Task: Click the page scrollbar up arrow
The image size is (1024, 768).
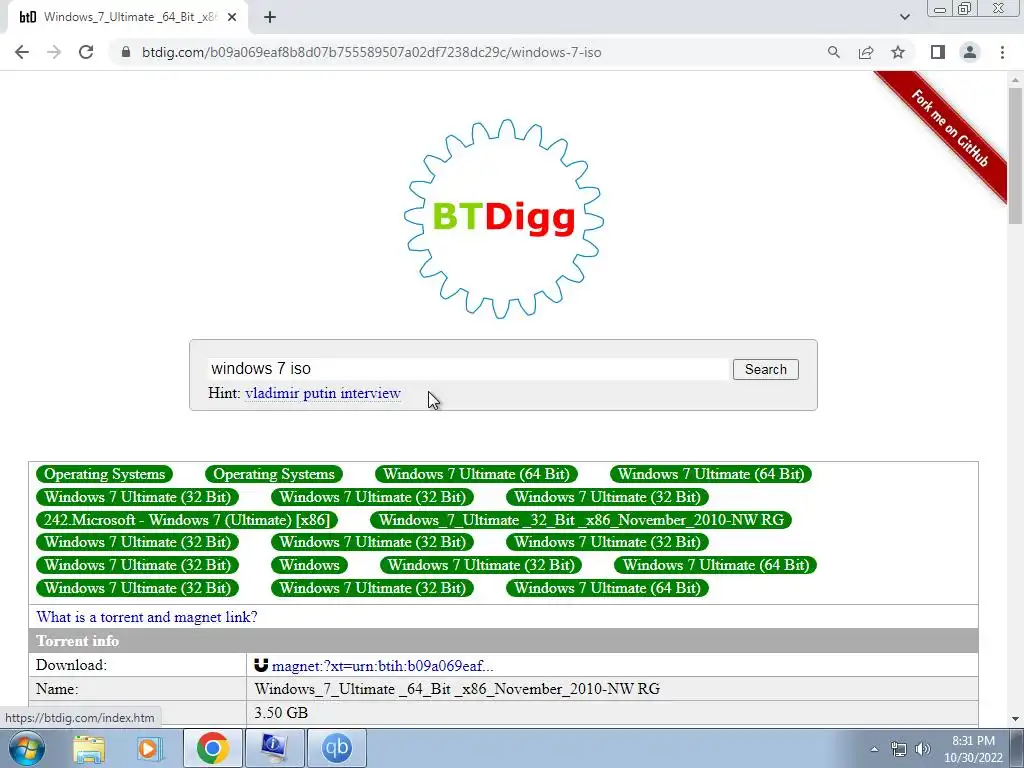Action: (x=1015, y=80)
